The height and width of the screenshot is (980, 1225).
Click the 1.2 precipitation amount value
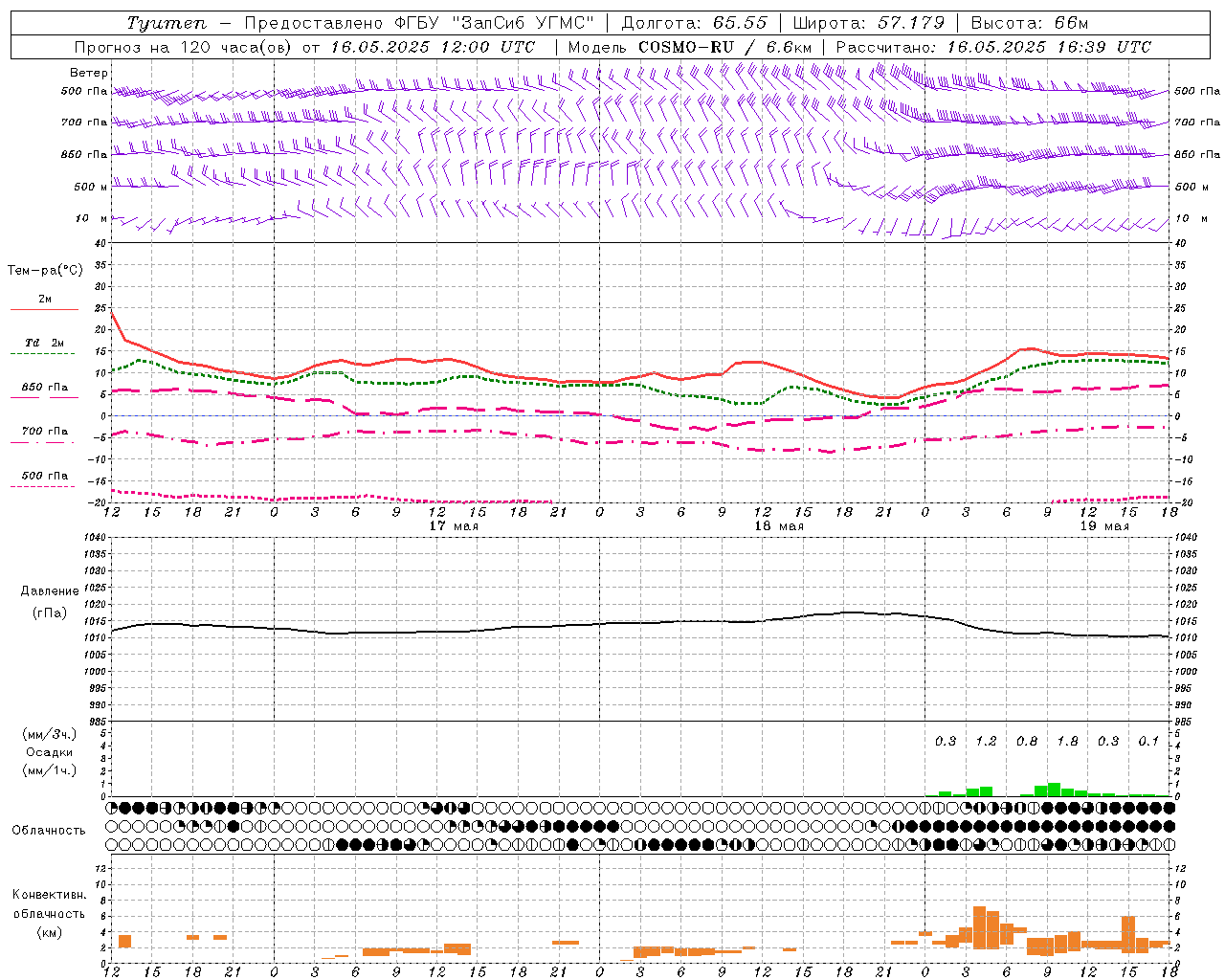point(986,741)
